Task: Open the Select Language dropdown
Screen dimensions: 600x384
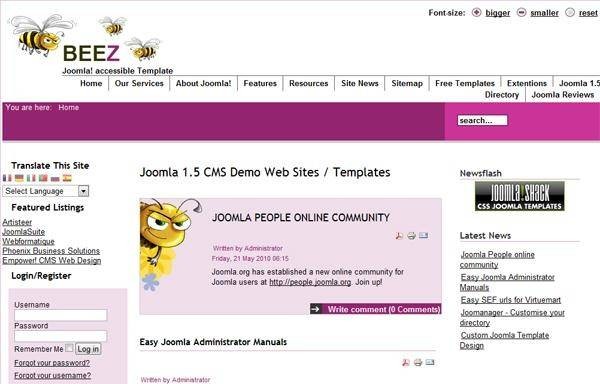Action: (46, 191)
